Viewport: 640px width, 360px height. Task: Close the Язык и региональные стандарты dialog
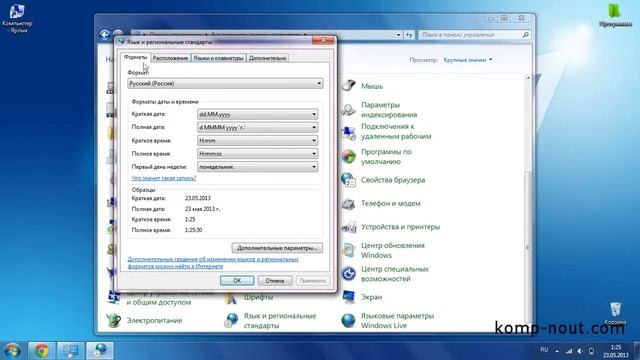pos(323,40)
